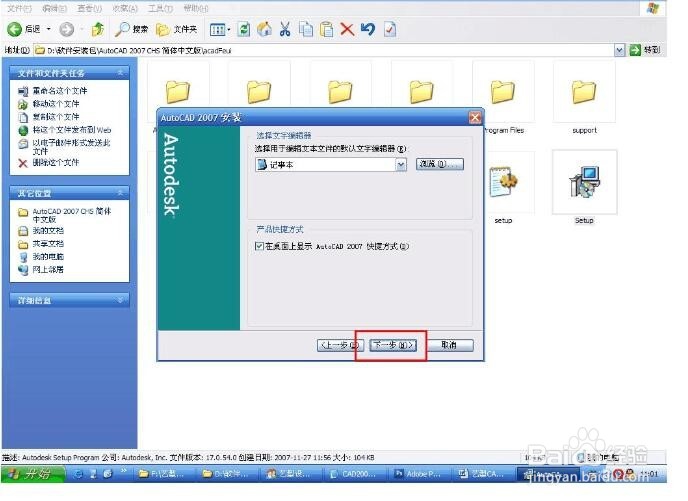688x501 pixels.
Task: Click the green Refresh icon in toolbar
Action: point(244,29)
